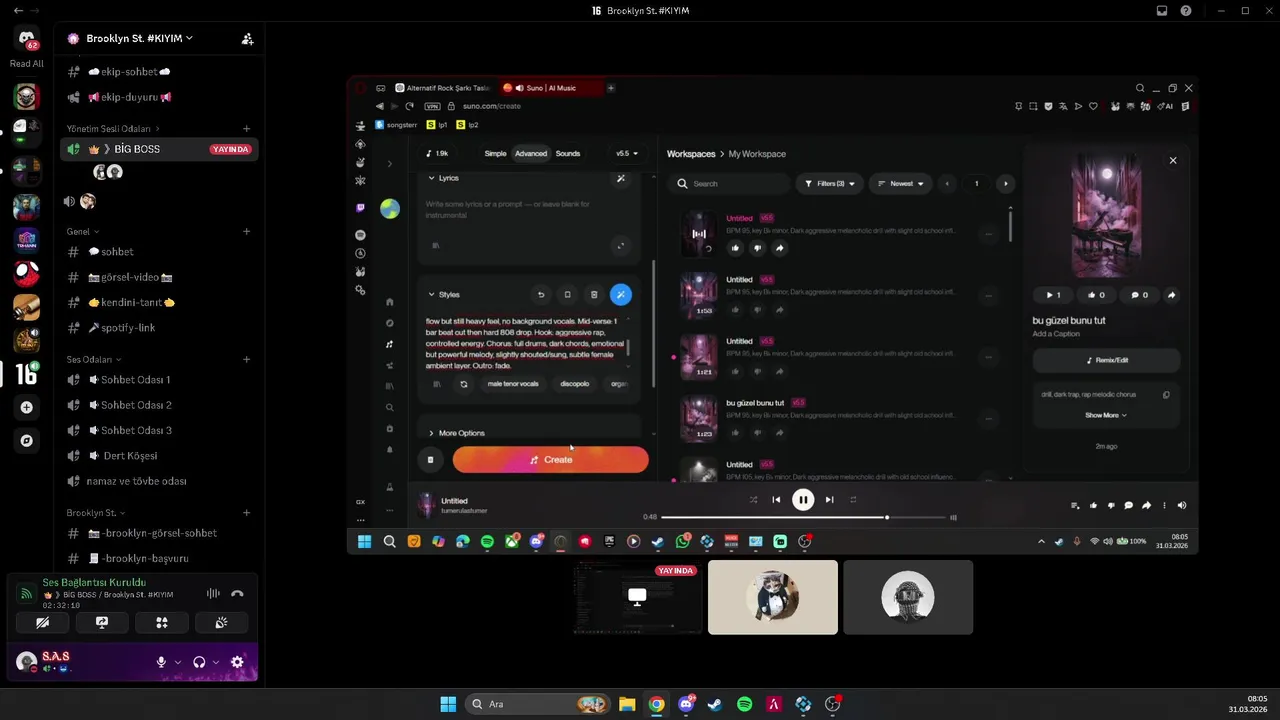The image size is (1280, 720).
Task: Select Simple mode tab in Suno
Action: [x=495, y=154]
